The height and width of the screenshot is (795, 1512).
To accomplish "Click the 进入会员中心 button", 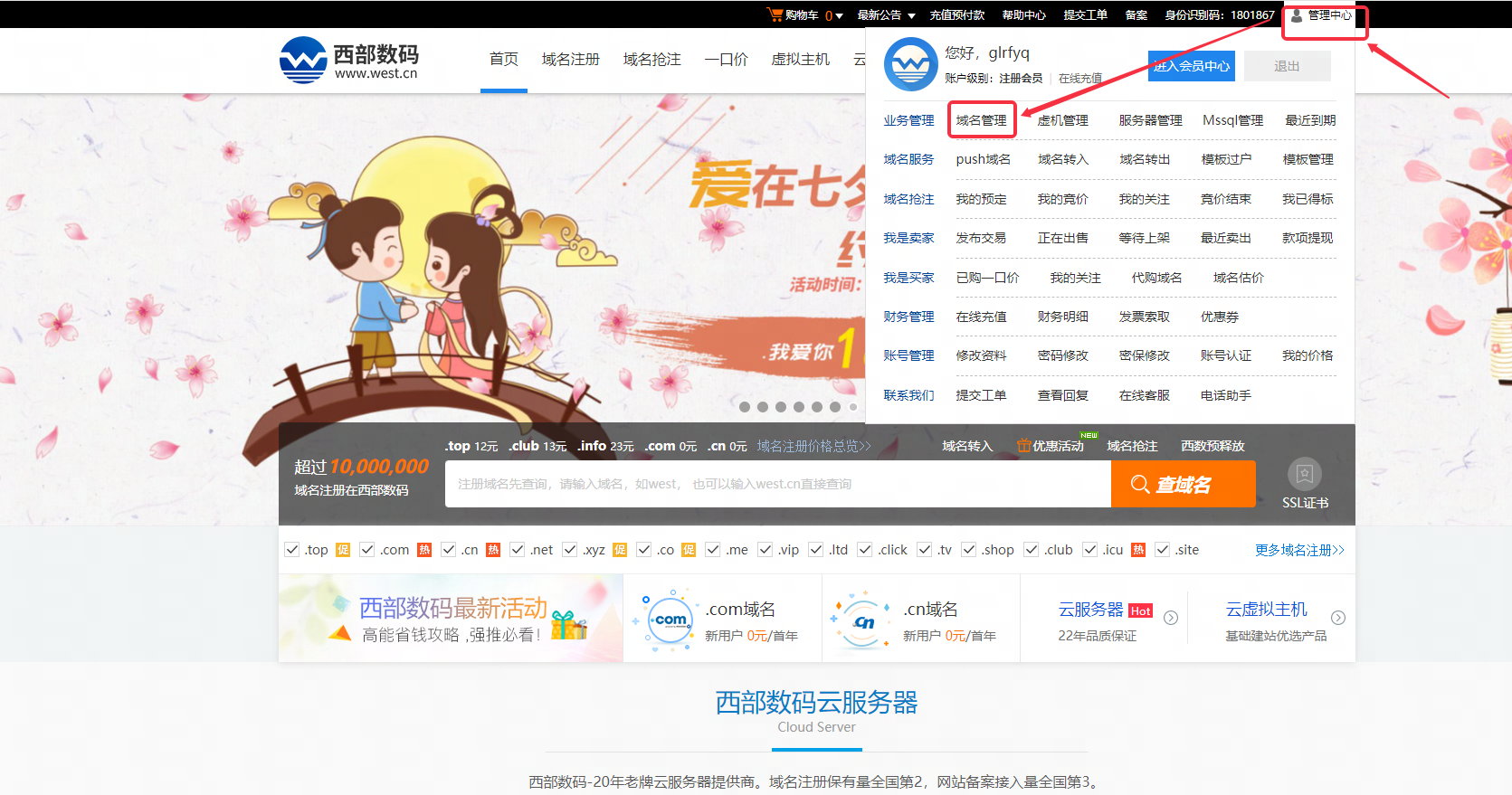I will point(1191,66).
